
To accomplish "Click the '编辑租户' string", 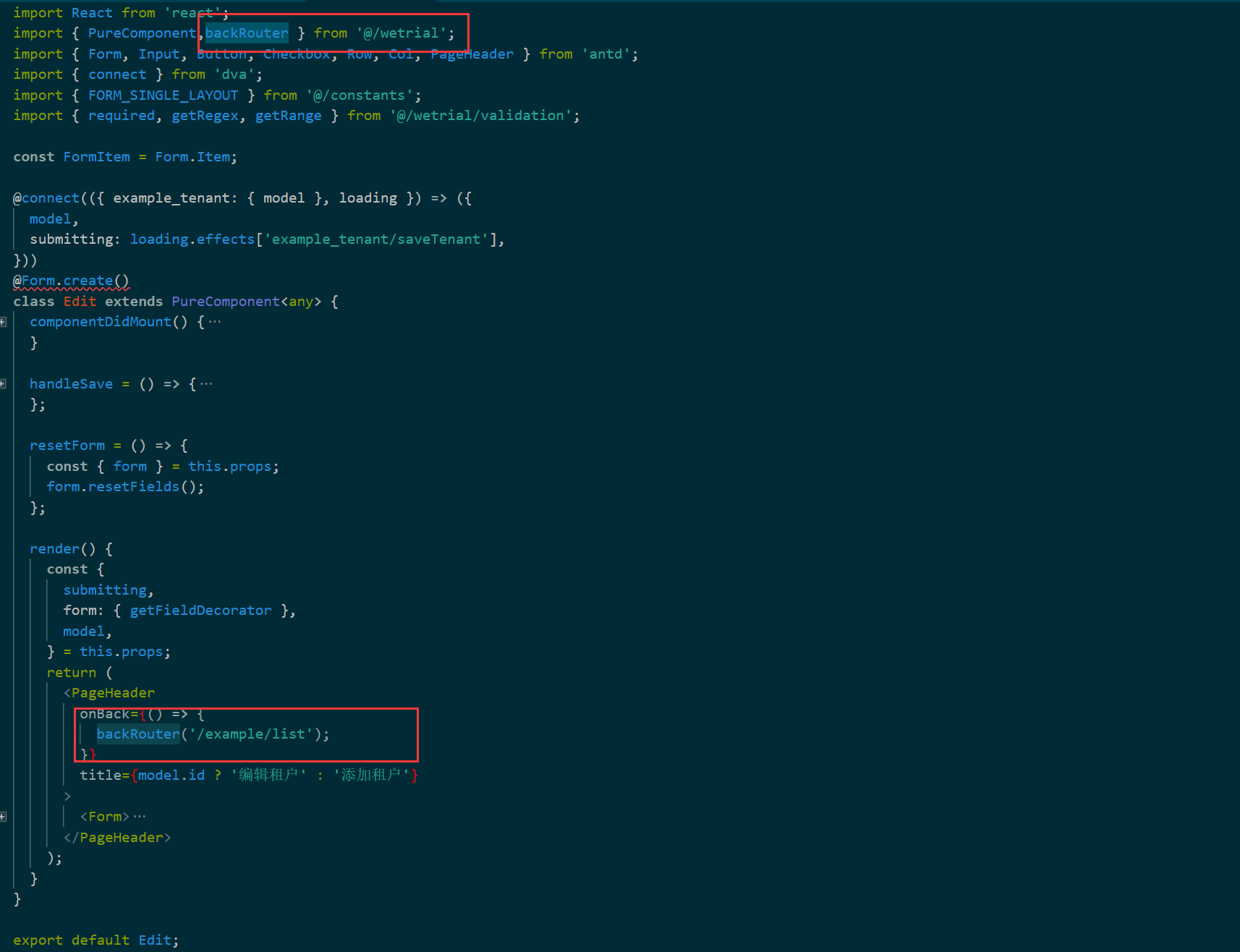I will tap(268, 775).
